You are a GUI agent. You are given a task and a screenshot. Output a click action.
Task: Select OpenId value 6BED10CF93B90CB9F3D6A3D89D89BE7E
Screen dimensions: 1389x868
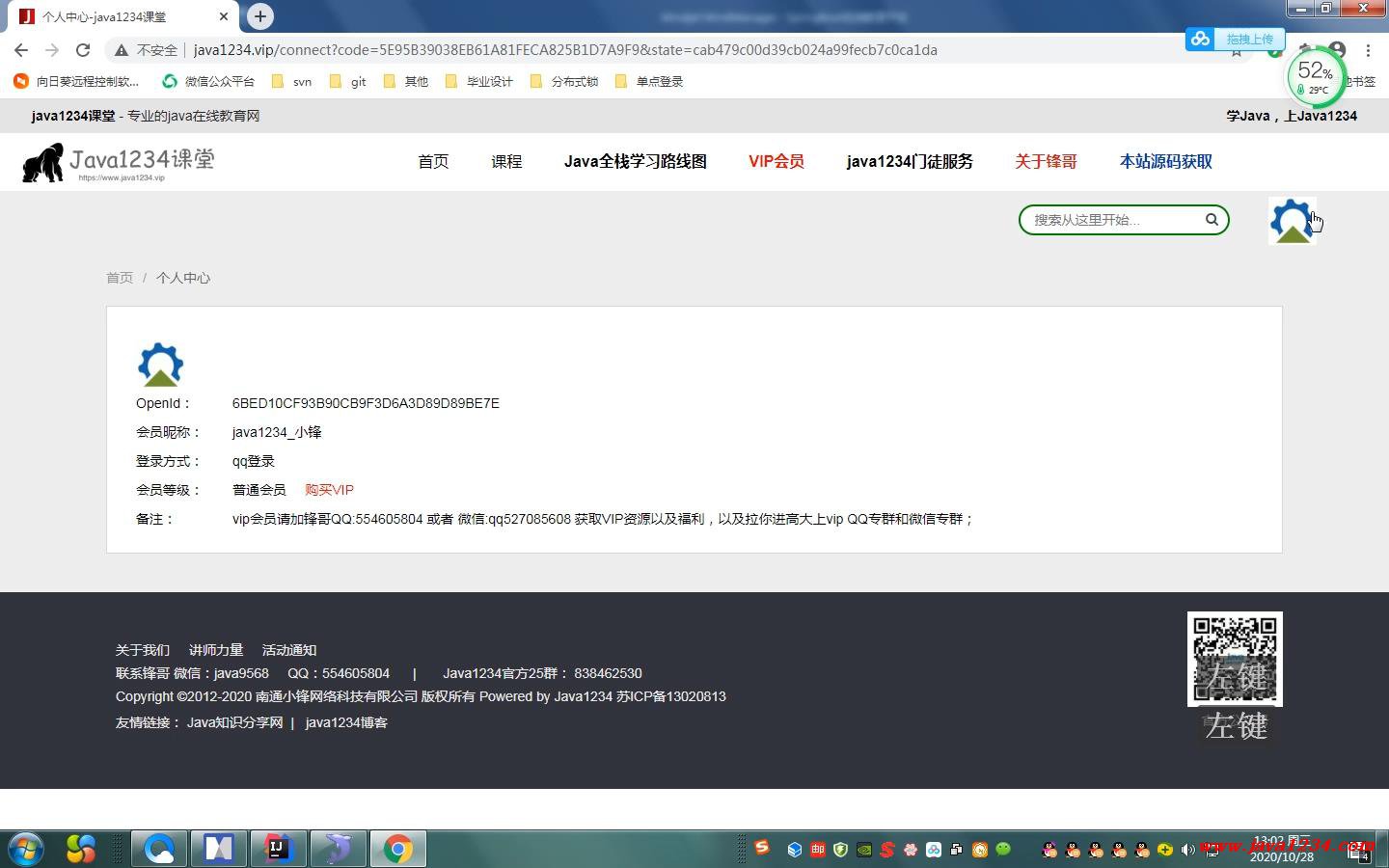coord(366,403)
